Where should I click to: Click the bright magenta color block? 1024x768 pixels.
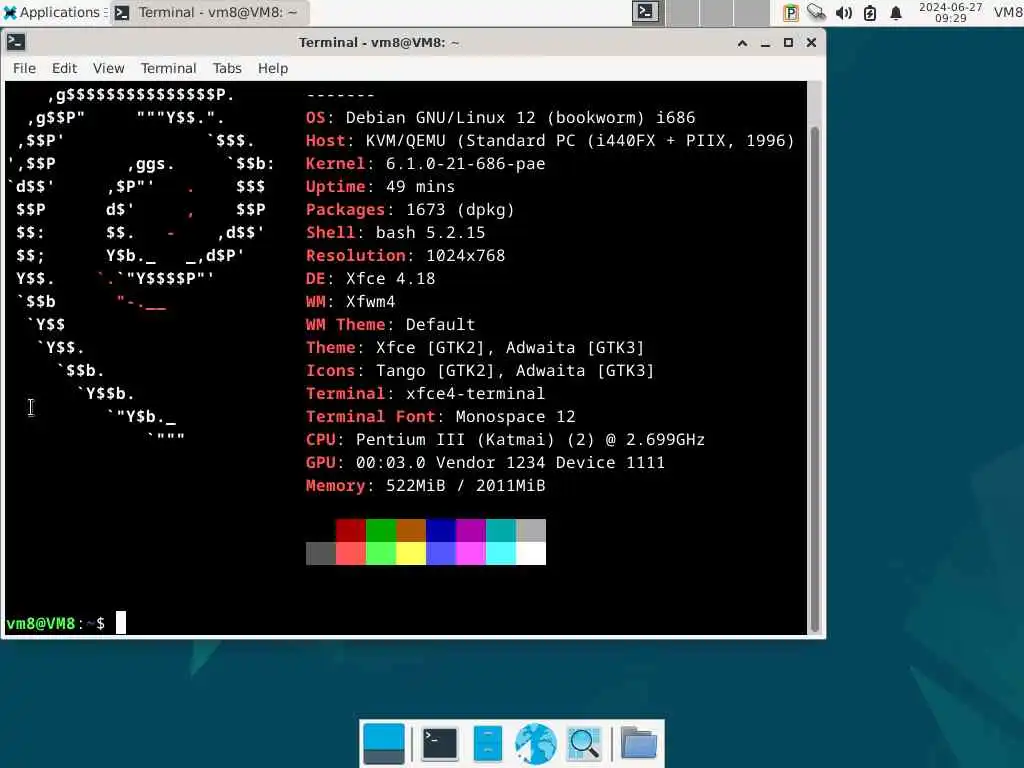point(471,553)
